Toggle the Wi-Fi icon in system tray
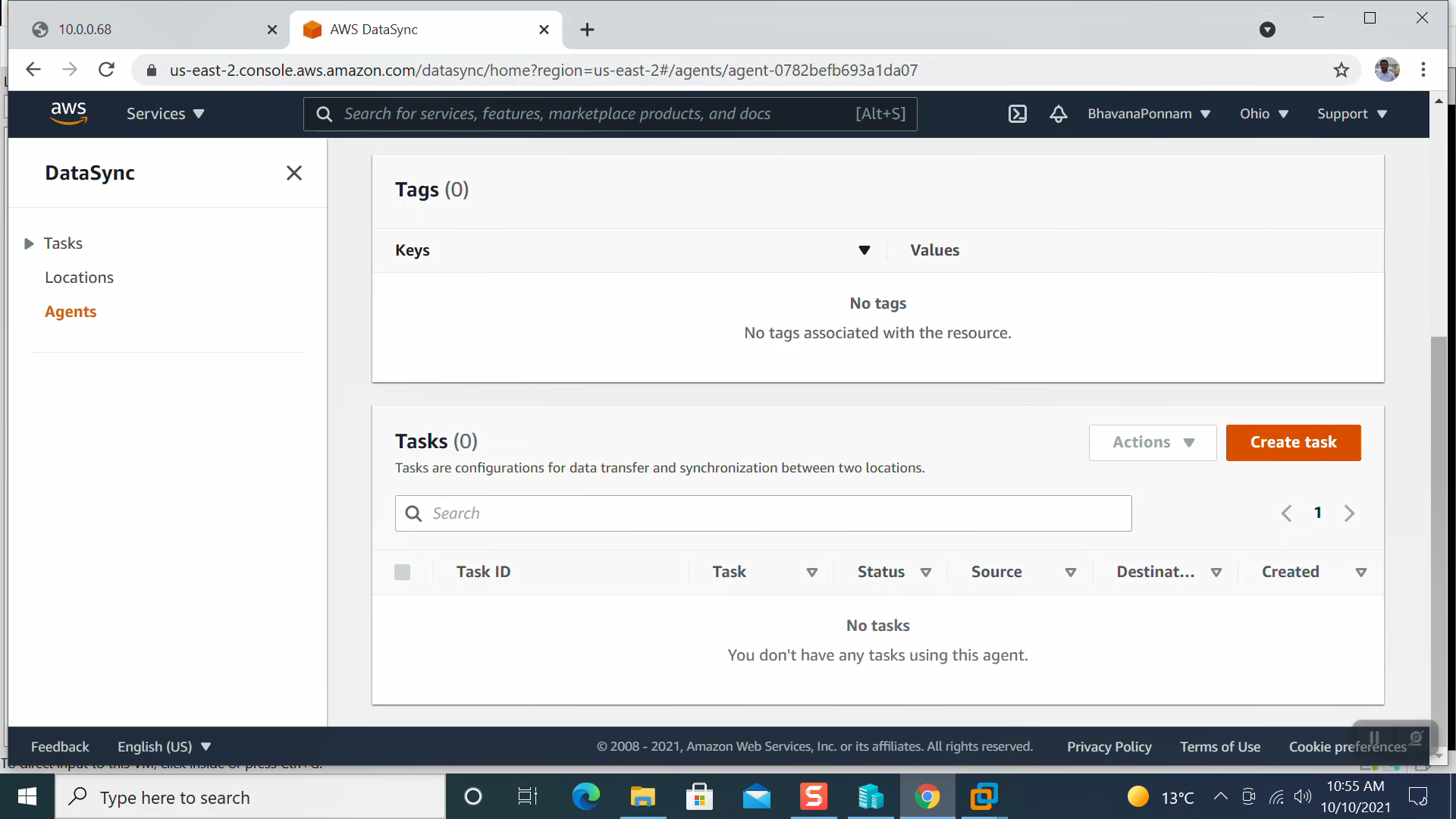This screenshot has width=1456, height=819. (x=1276, y=796)
